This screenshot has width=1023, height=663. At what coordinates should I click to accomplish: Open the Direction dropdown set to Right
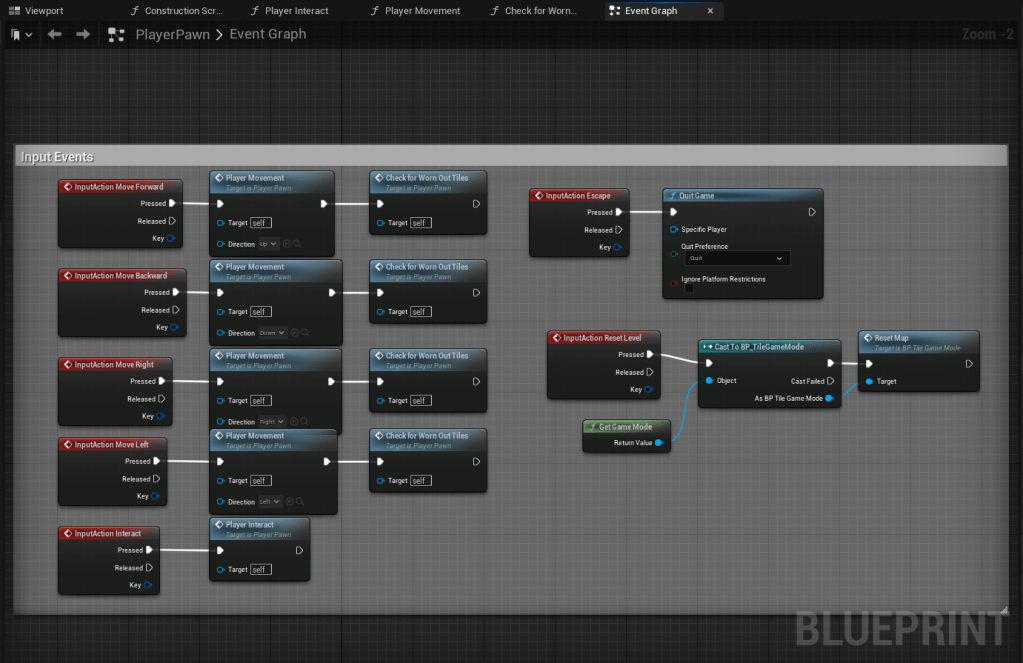click(272, 422)
